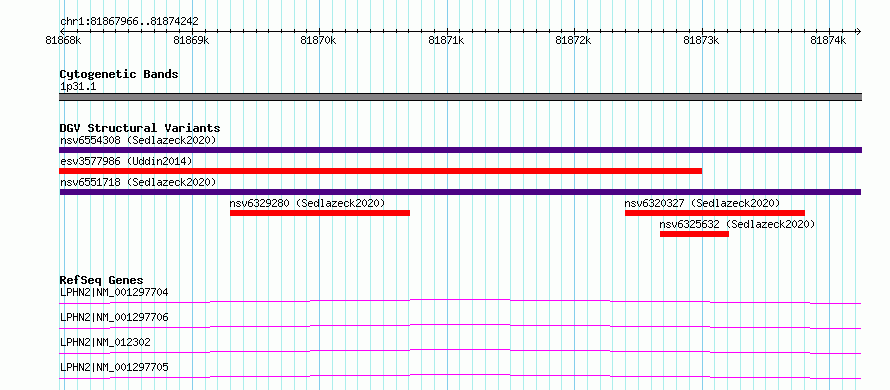
Task: Open the nsv6551718 (Sedlazeck2020) variant label
Action: (x=138, y=182)
